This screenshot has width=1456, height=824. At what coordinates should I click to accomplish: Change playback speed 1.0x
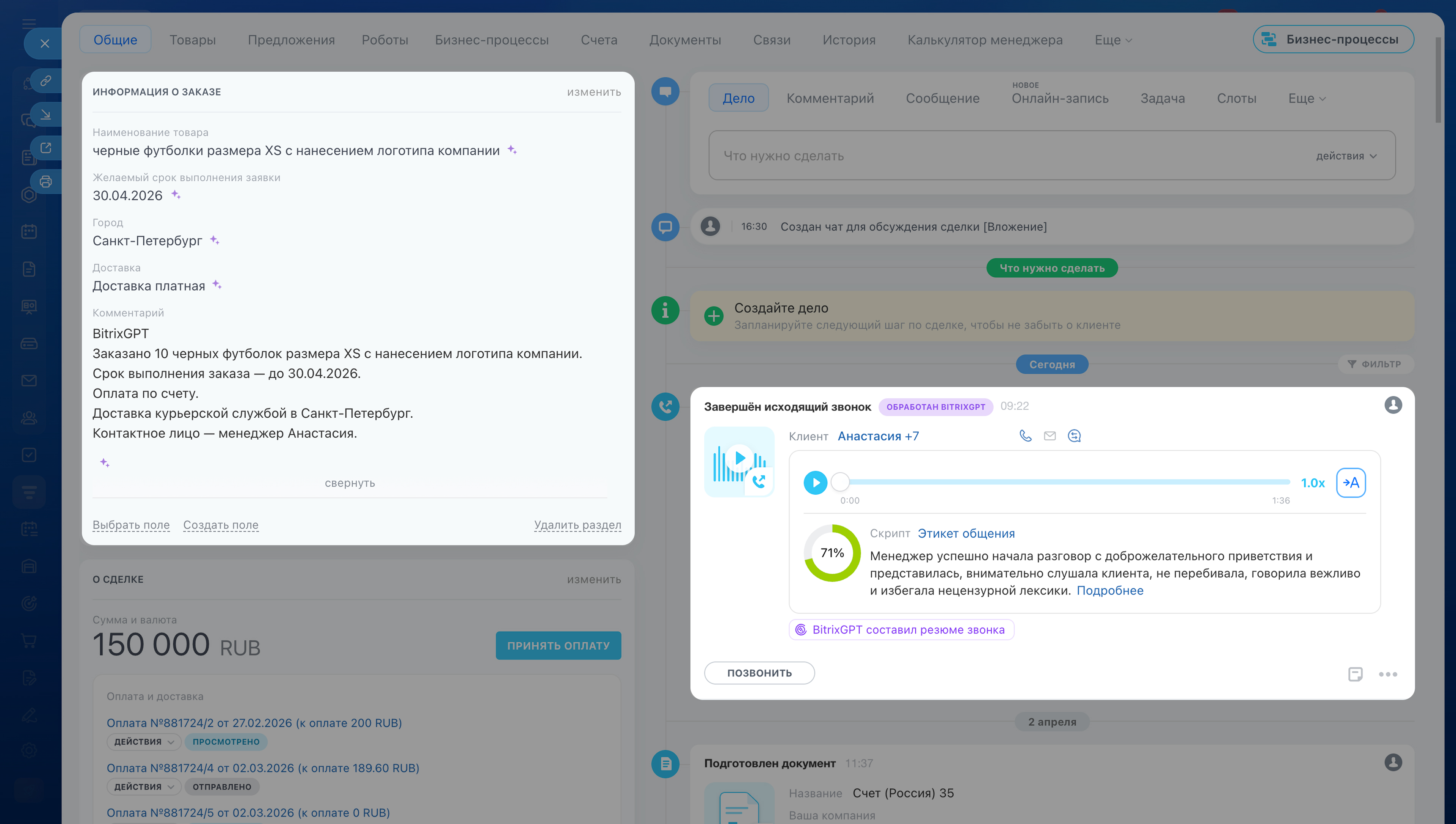[1312, 483]
